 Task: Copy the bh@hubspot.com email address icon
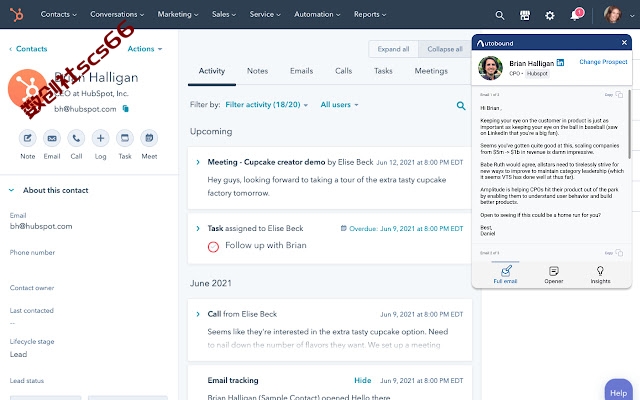pyautogui.click(x=126, y=109)
